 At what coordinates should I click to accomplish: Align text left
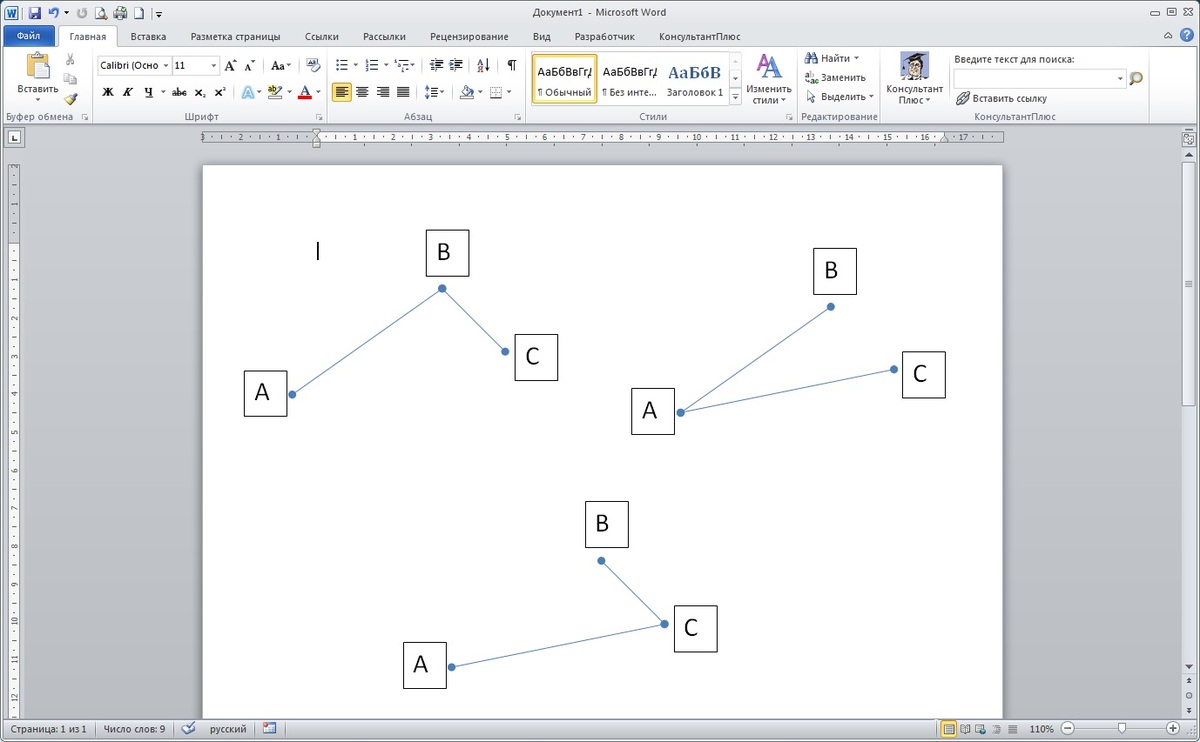(x=342, y=92)
